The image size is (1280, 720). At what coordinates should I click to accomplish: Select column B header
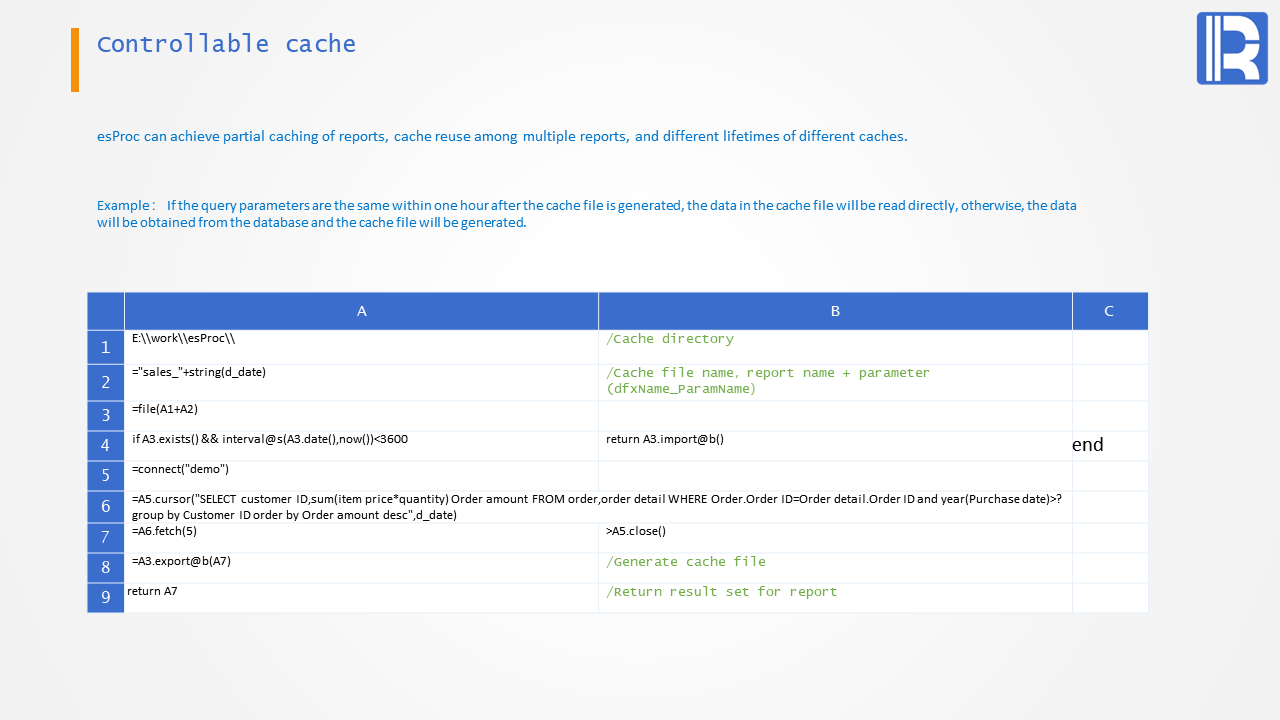835,311
